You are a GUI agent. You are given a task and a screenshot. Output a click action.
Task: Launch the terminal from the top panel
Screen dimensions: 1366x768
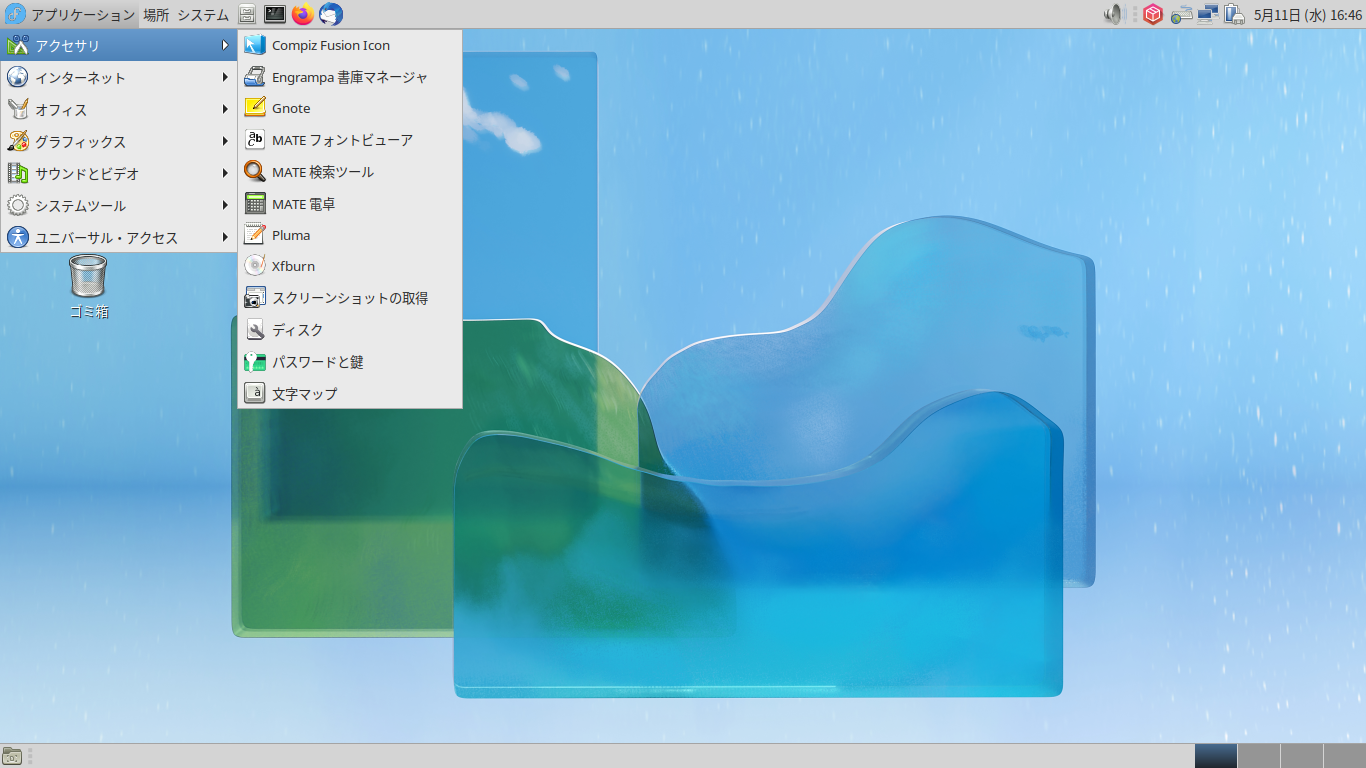tap(274, 15)
